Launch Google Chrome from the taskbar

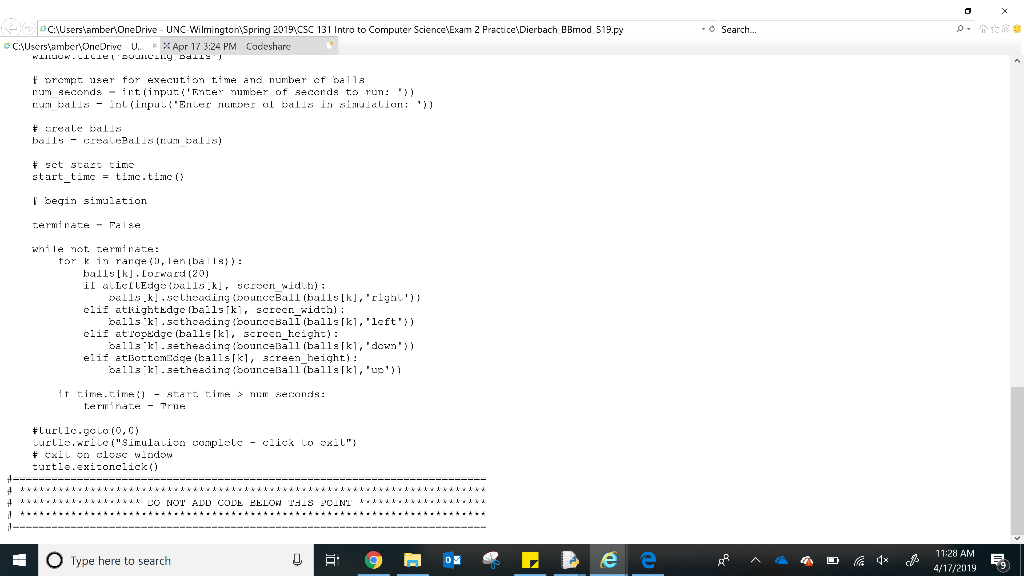coord(373,560)
